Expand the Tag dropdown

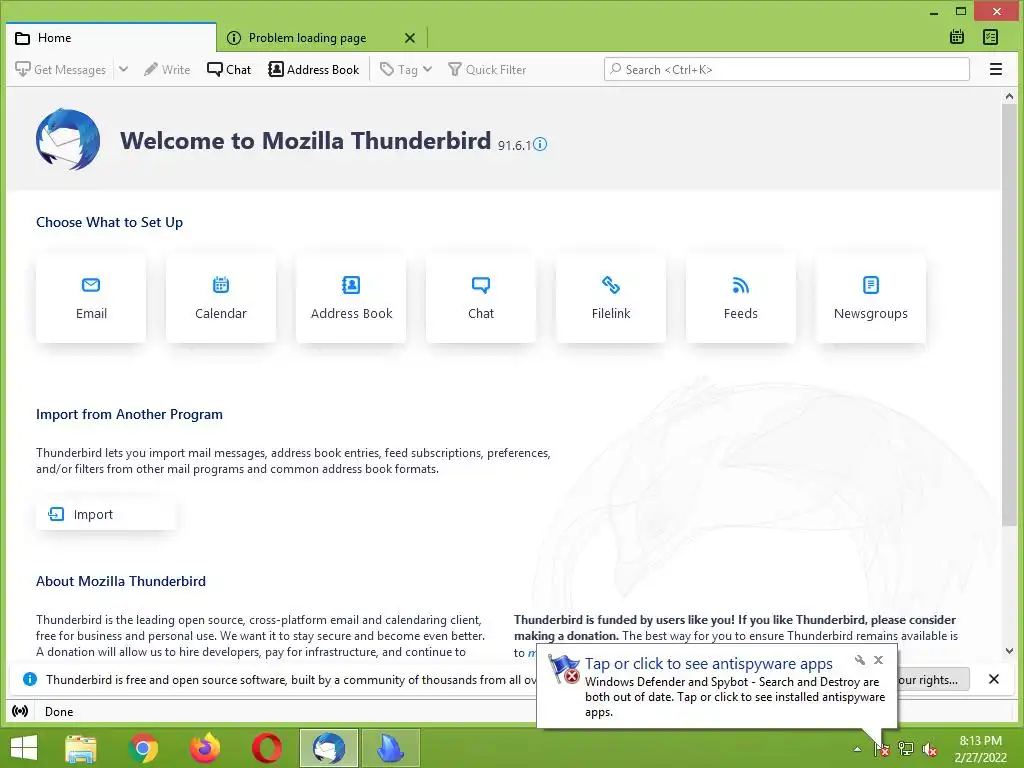406,69
